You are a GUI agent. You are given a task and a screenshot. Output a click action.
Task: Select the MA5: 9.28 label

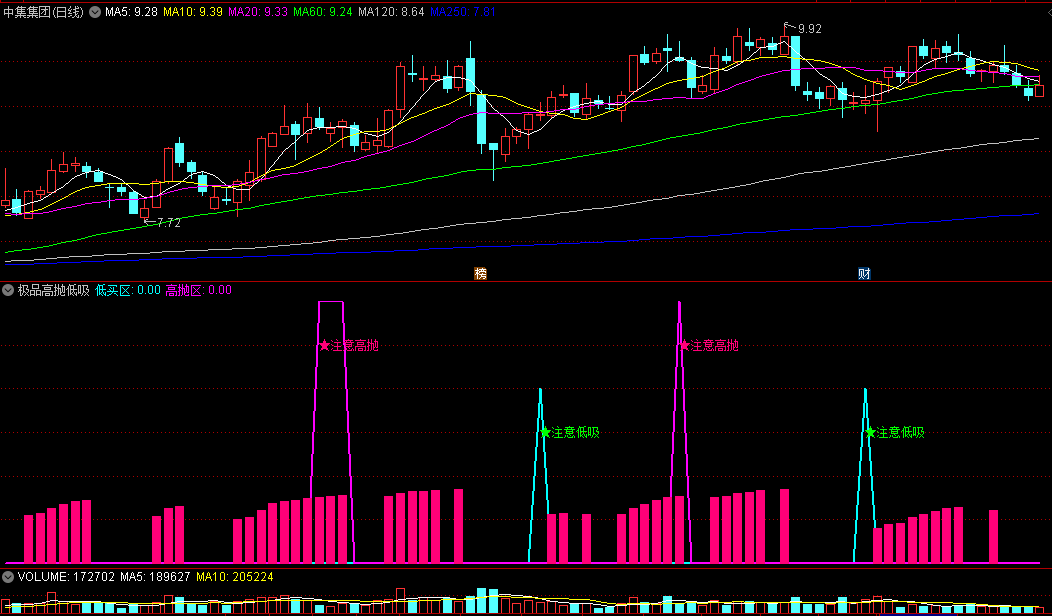pos(132,12)
